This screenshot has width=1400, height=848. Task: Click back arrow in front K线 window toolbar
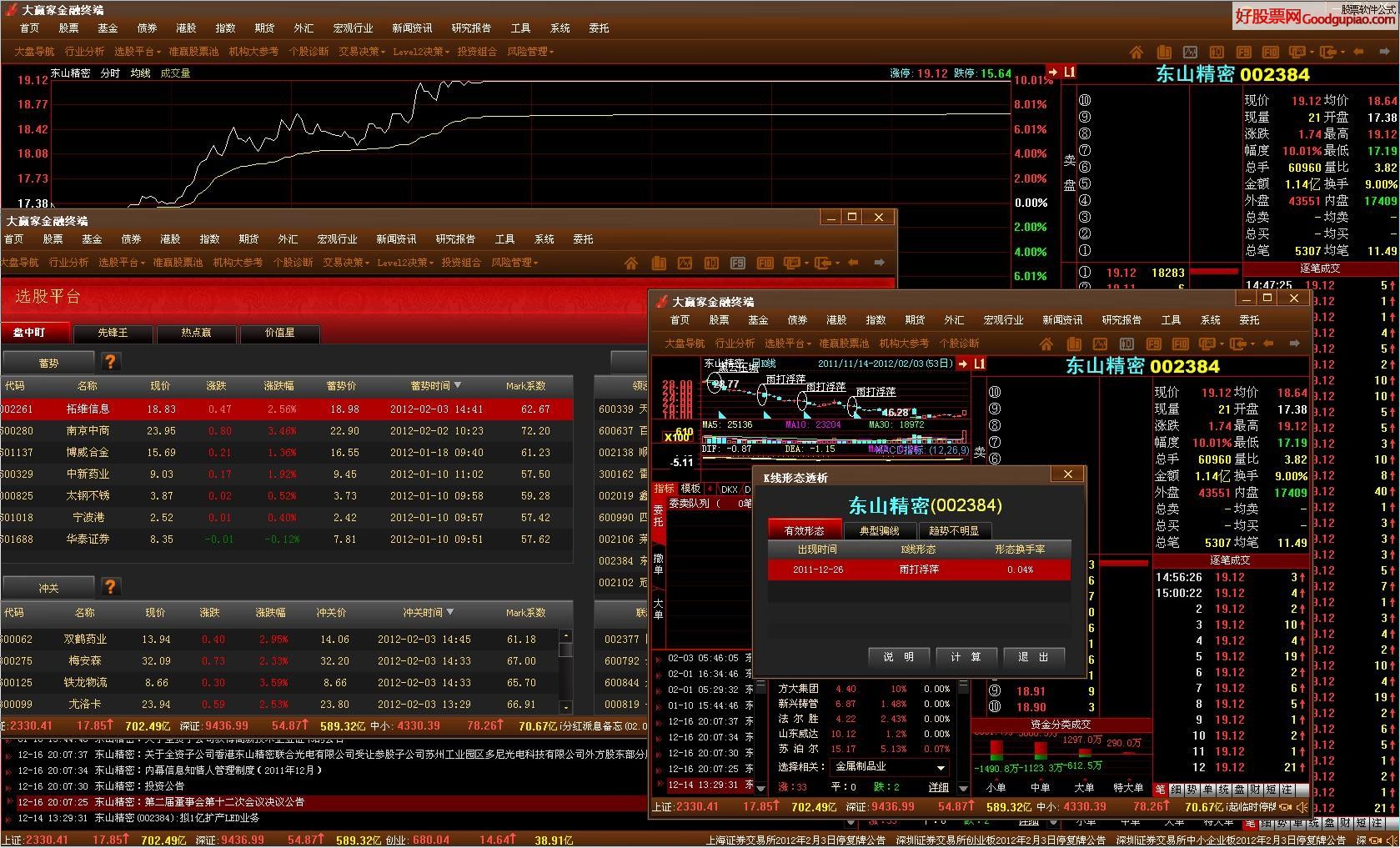[x=1268, y=344]
